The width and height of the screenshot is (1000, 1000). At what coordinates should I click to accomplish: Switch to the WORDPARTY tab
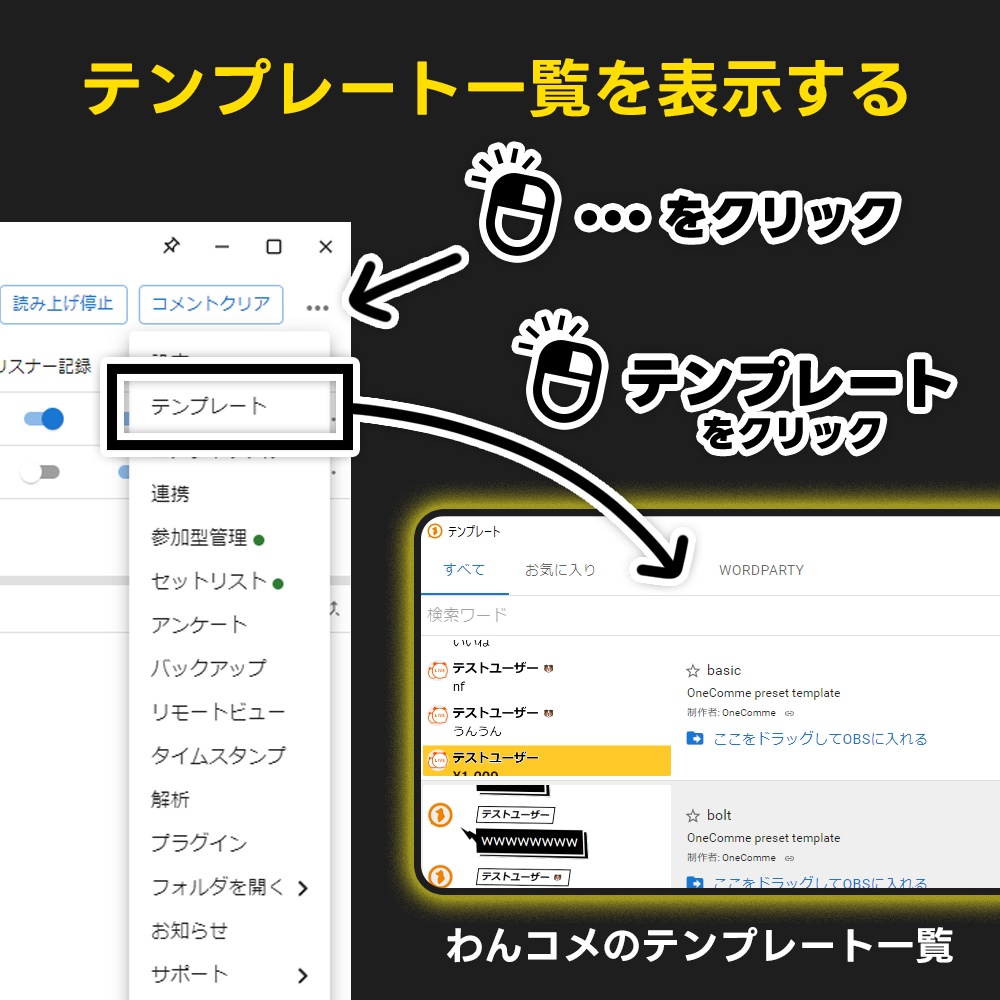tap(762, 570)
